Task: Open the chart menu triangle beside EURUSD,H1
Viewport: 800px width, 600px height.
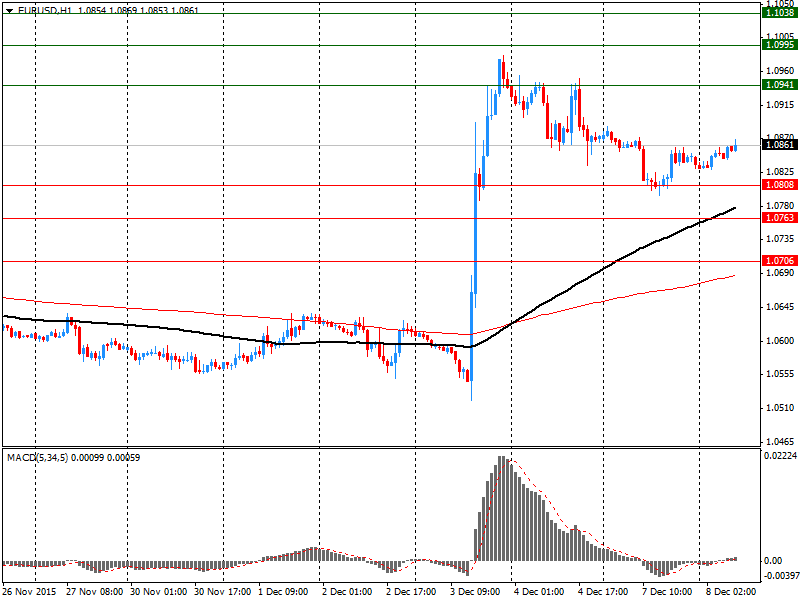Action: click(x=10, y=10)
